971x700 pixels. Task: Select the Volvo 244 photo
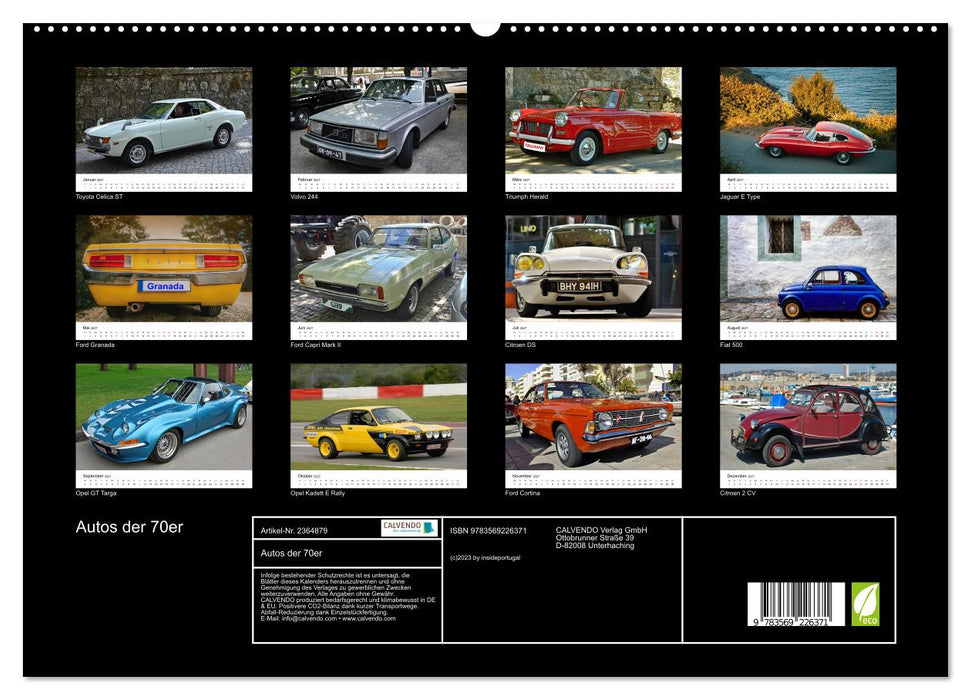pyautogui.click(x=378, y=120)
